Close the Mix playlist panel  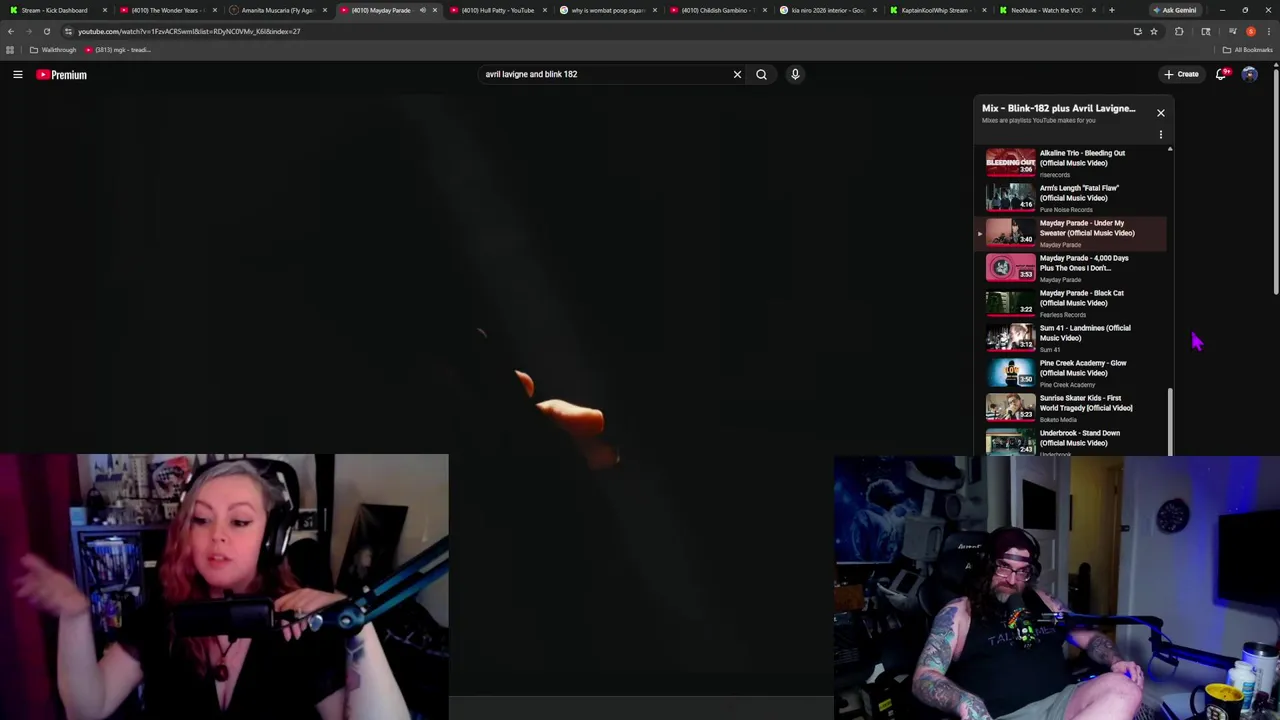click(x=1160, y=113)
